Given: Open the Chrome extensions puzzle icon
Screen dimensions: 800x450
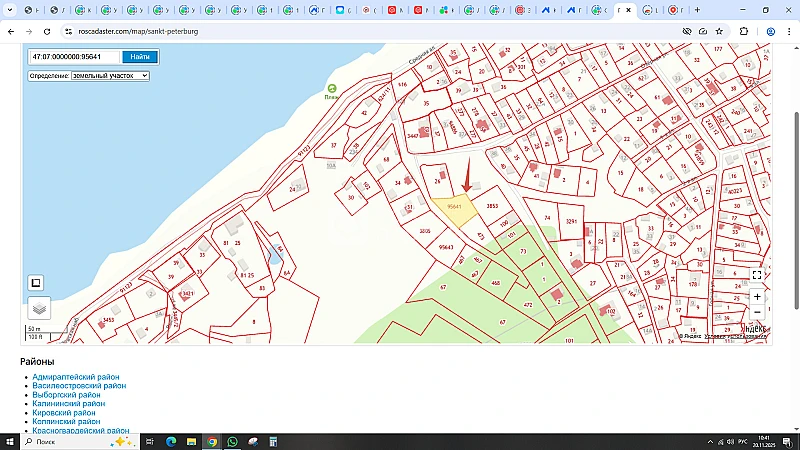Looking at the screenshot, I should pos(743,31).
